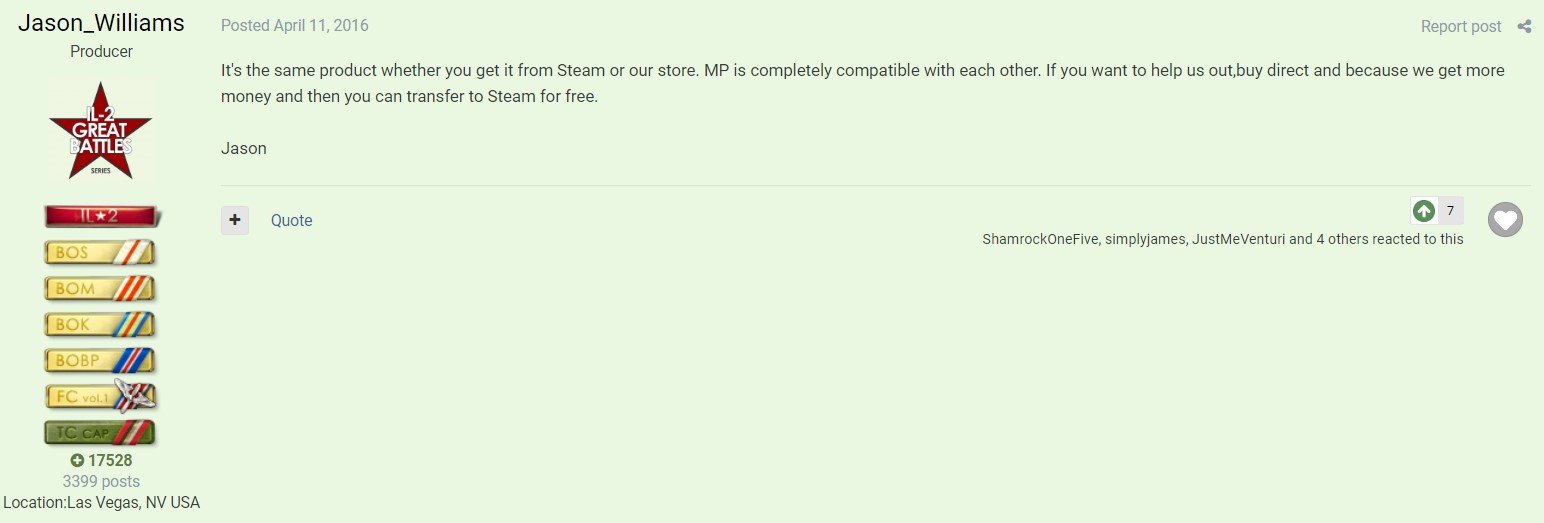Screen dimensions: 1544x523
Task: Open the Report post link
Action: [x=1460, y=27]
